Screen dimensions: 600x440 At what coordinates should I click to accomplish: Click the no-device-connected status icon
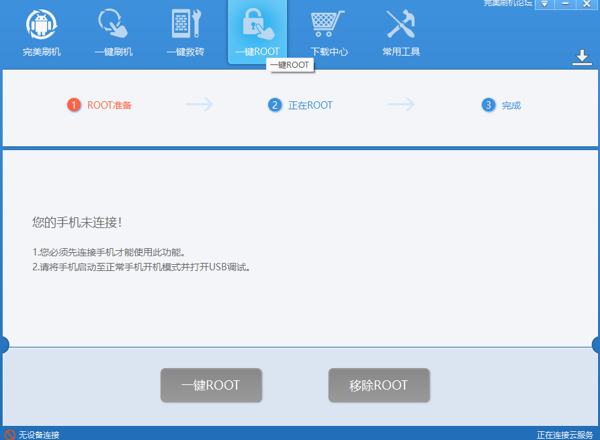click(x=10, y=434)
